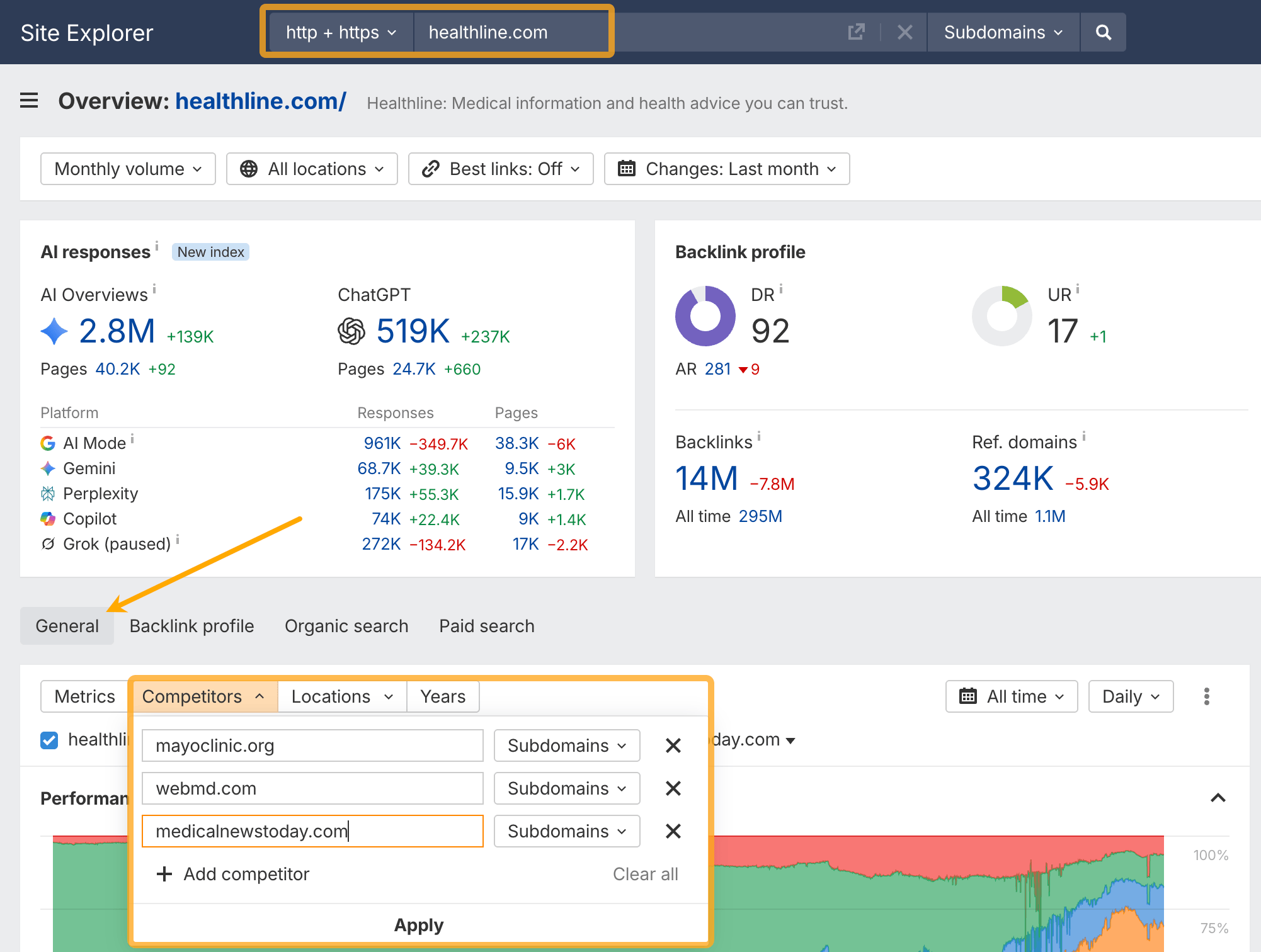
Task: Click the webmd.com competitor input
Action: tap(312, 788)
